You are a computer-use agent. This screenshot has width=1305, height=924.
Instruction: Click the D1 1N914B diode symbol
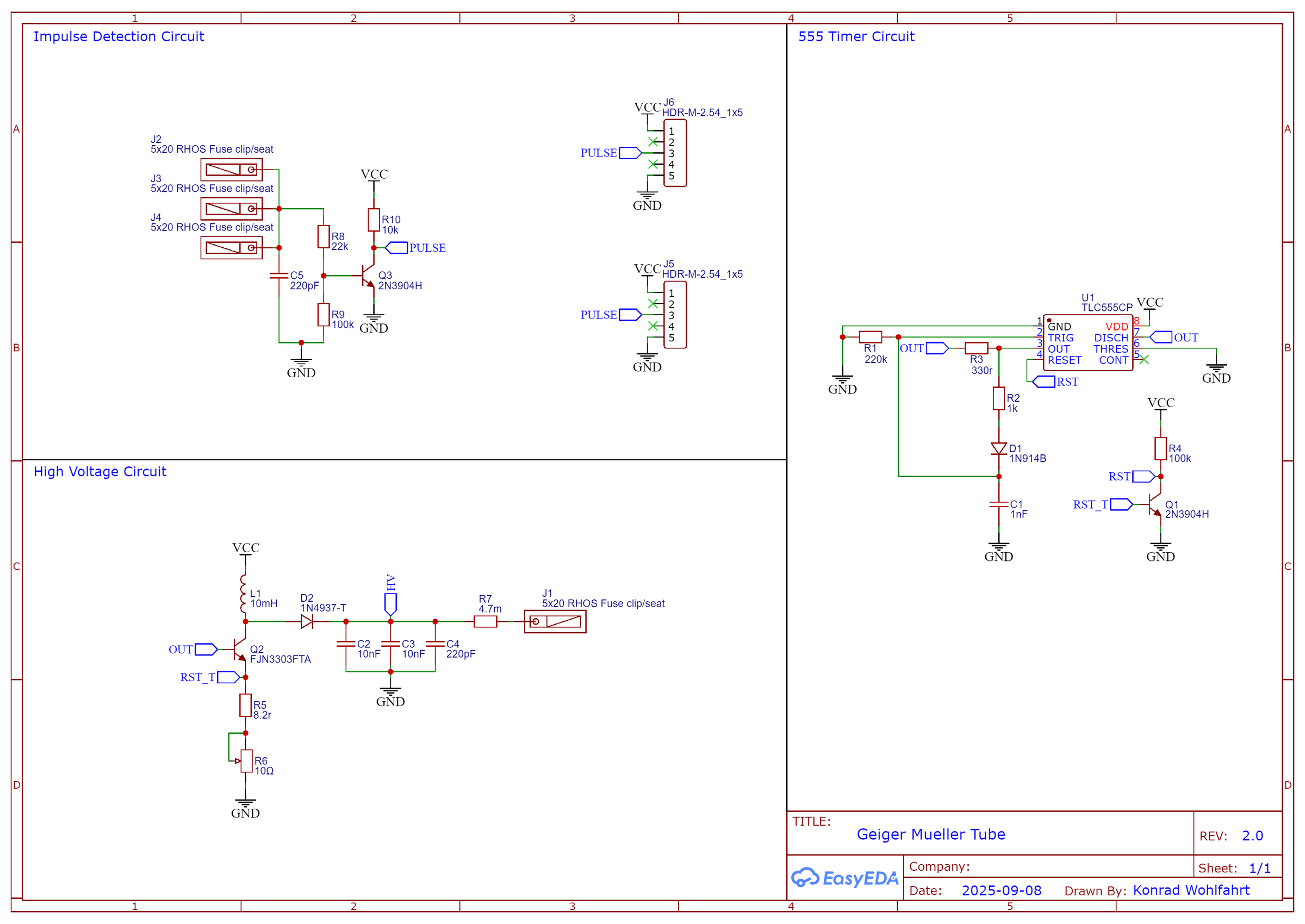tap(998, 449)
